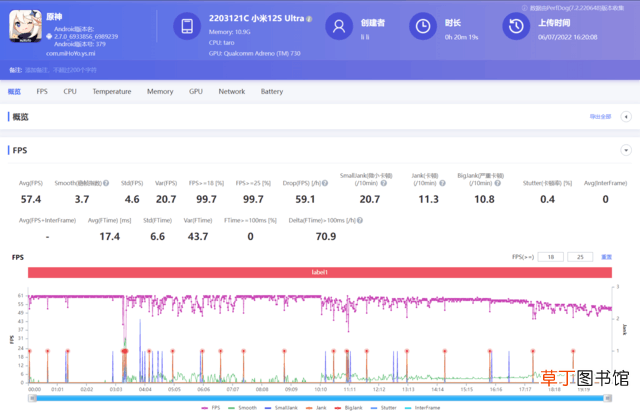Toggle SmallJank series in chart legend

(x=281, y=408)
